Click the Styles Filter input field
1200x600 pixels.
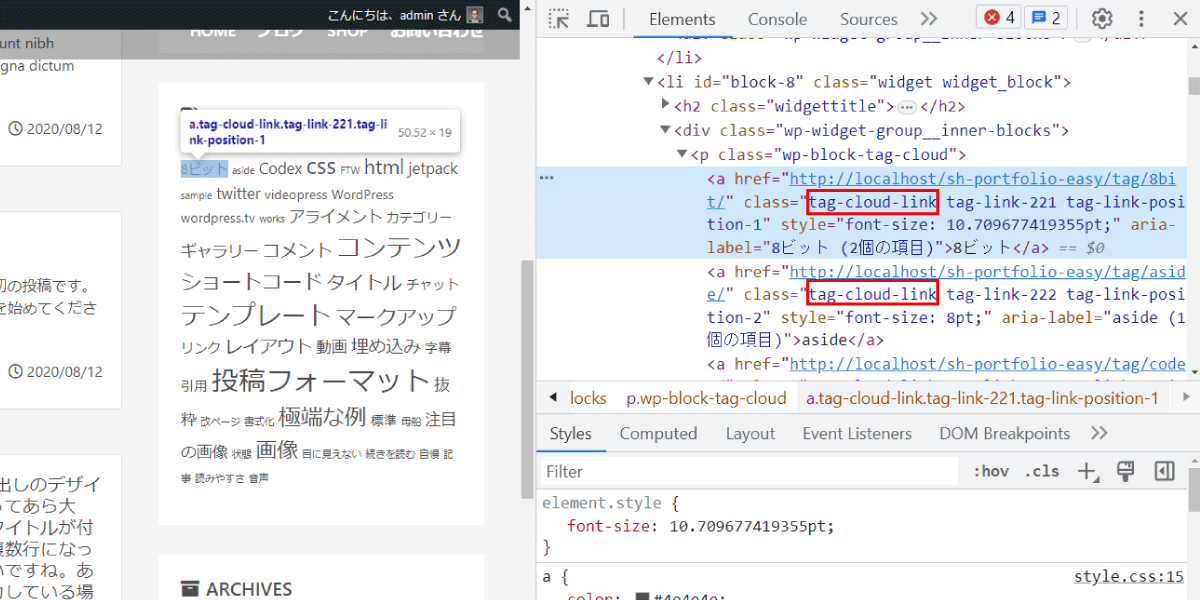(x=750, y=471)
